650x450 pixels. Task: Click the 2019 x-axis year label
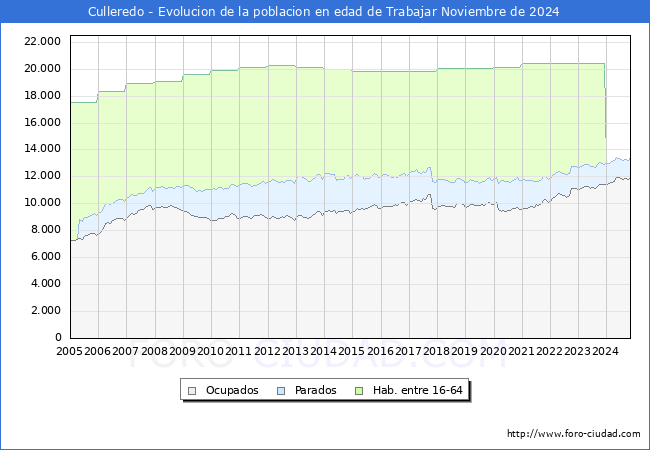(x=465, y=351)
